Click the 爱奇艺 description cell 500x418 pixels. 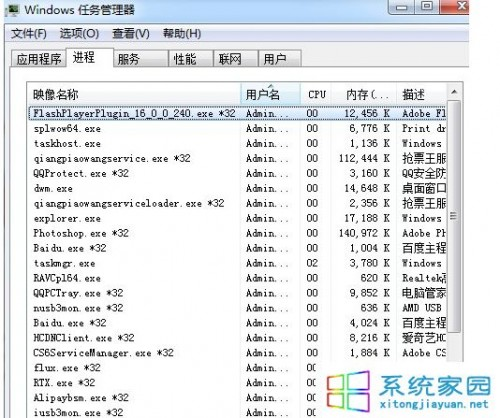coord(424,338)
